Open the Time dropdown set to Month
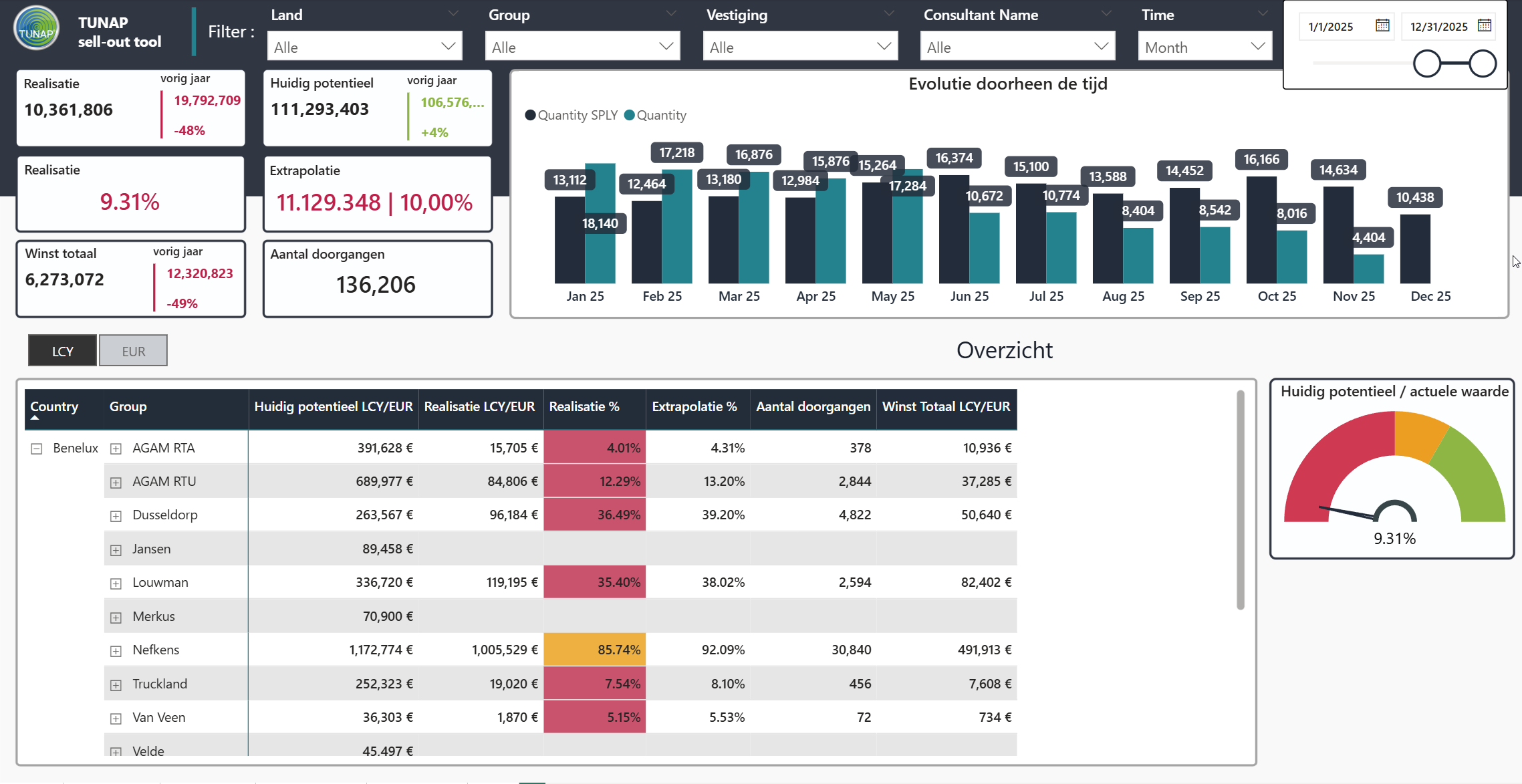The height and width of the screenshot is (784, 1522). 1204,47
